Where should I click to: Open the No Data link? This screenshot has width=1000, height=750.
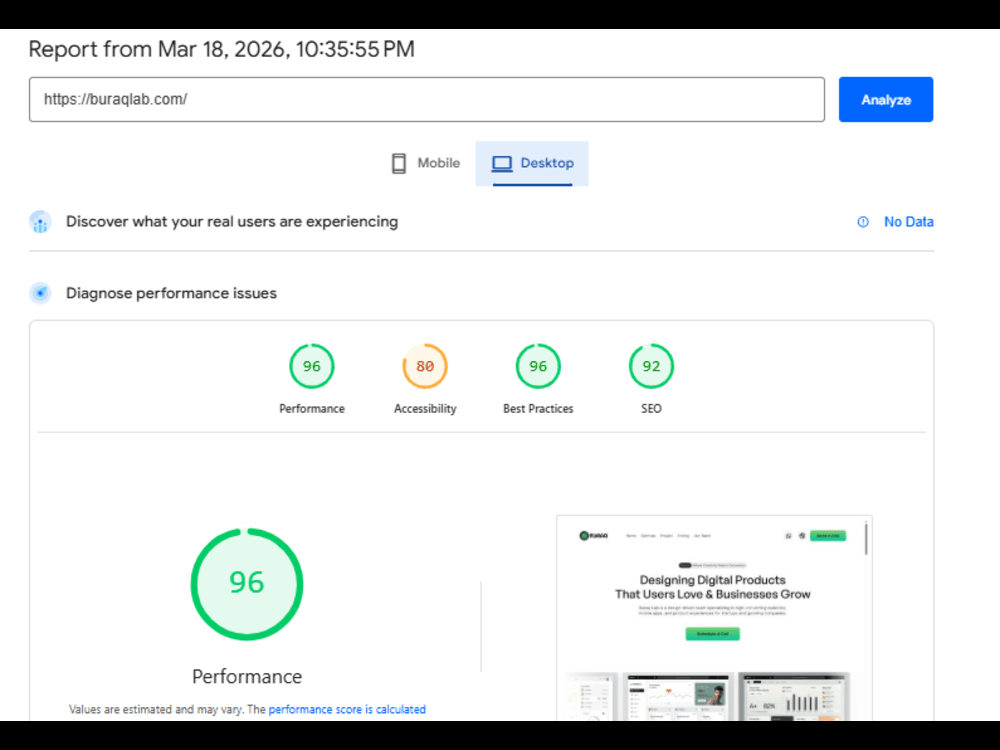[908, 222]
